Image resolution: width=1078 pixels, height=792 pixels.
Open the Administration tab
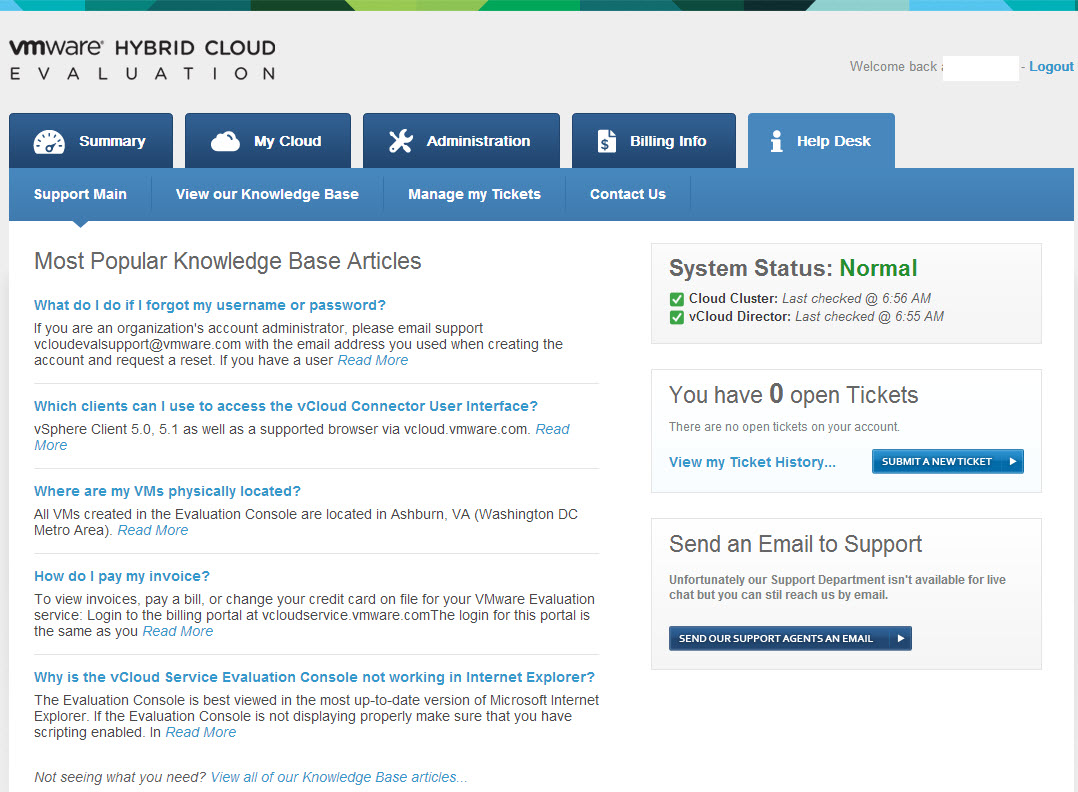tap(461, 140)
